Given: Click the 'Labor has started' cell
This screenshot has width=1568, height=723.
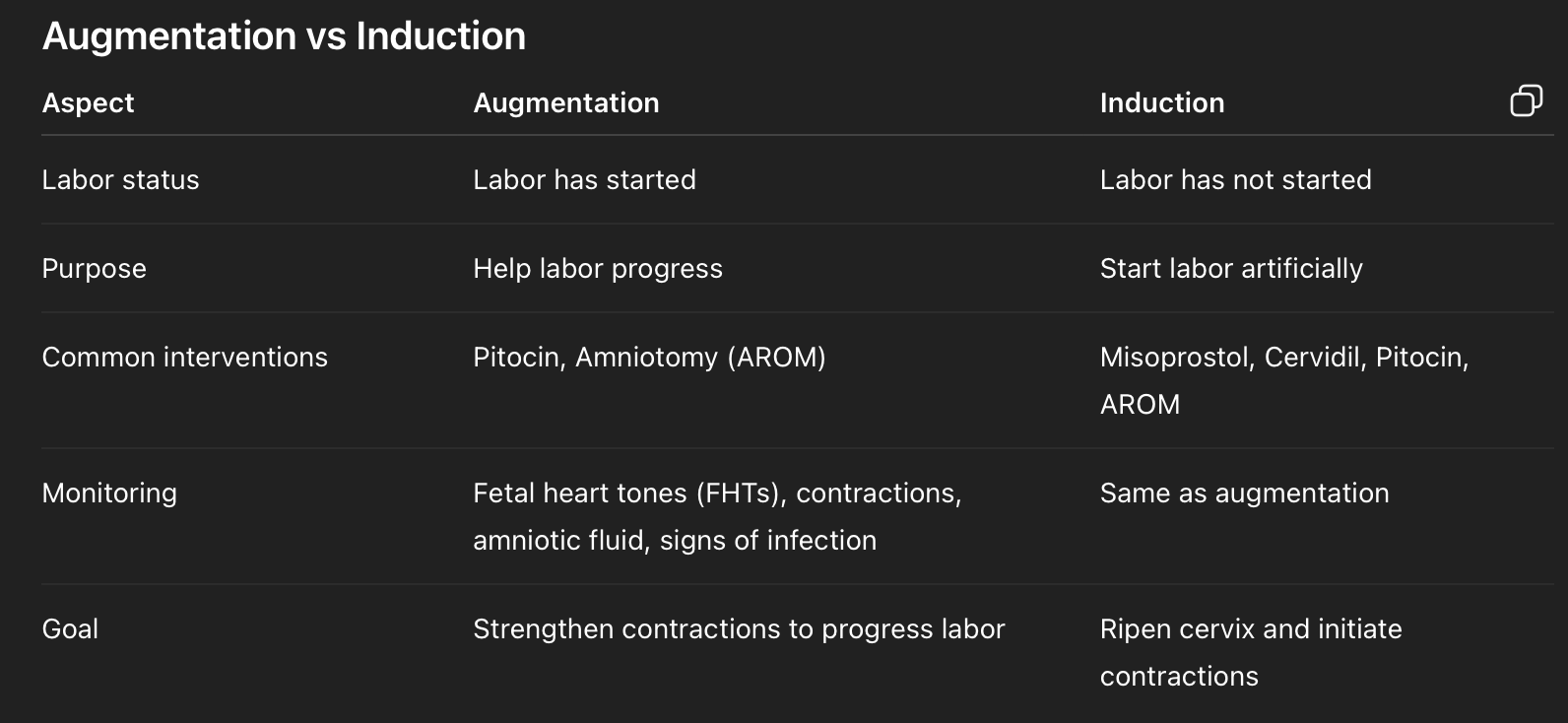Looking at the screenshot, I should pyautogui.click(x=584, y=179).
